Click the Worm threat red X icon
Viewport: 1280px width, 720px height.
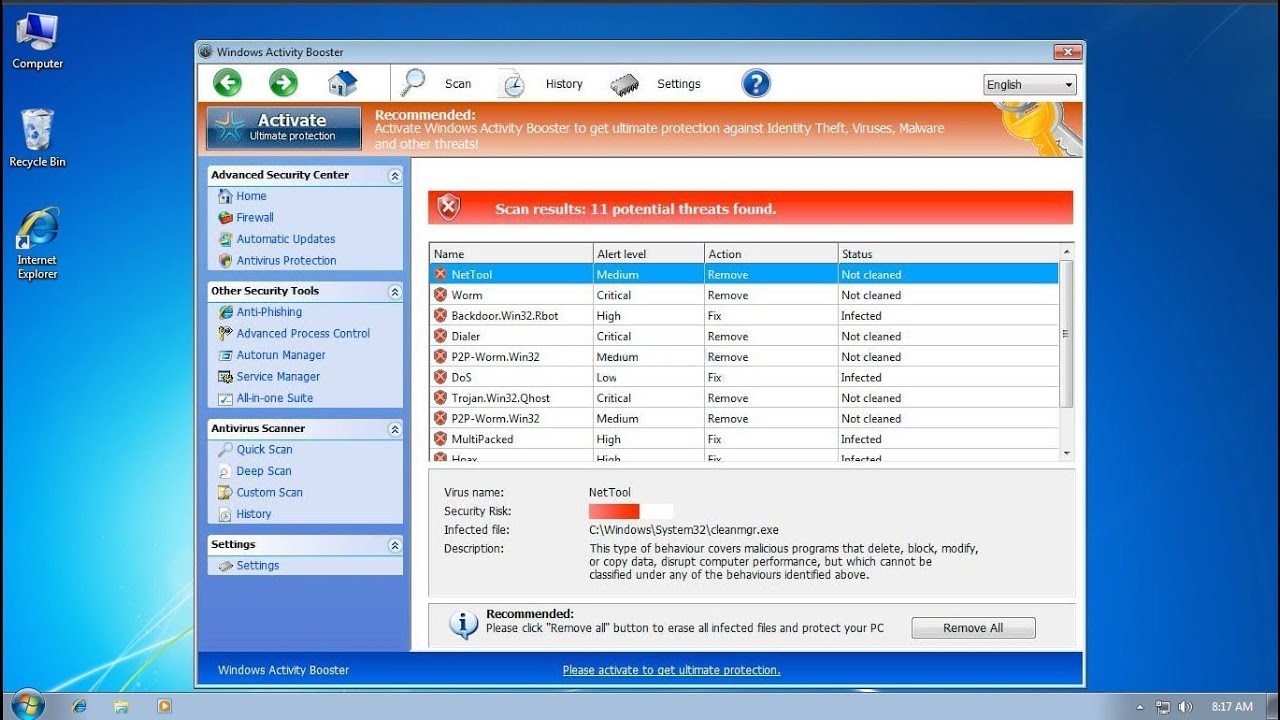[x=440, y=295]
